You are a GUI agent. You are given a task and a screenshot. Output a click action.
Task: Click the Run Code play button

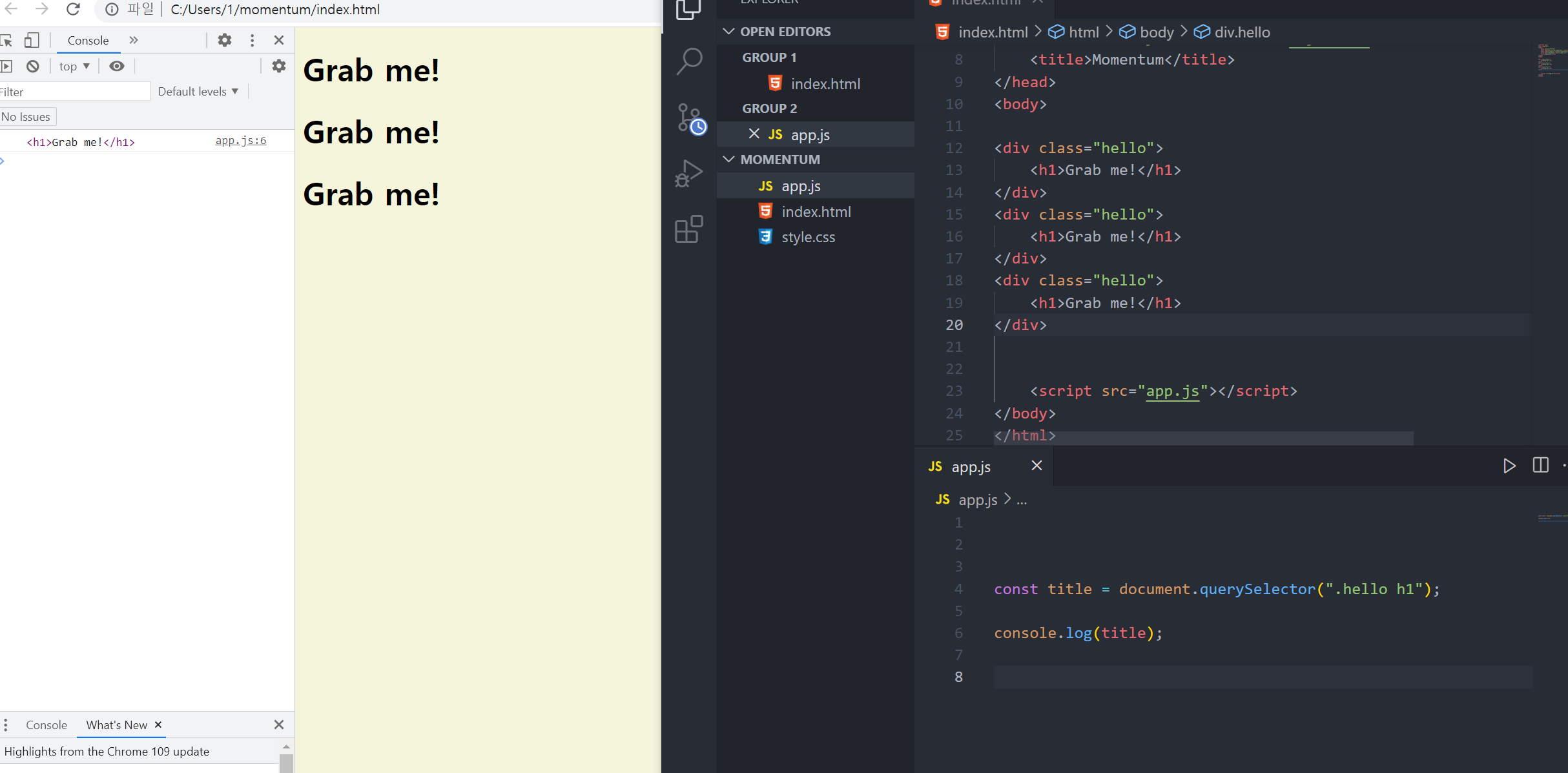pos(1509,466)
